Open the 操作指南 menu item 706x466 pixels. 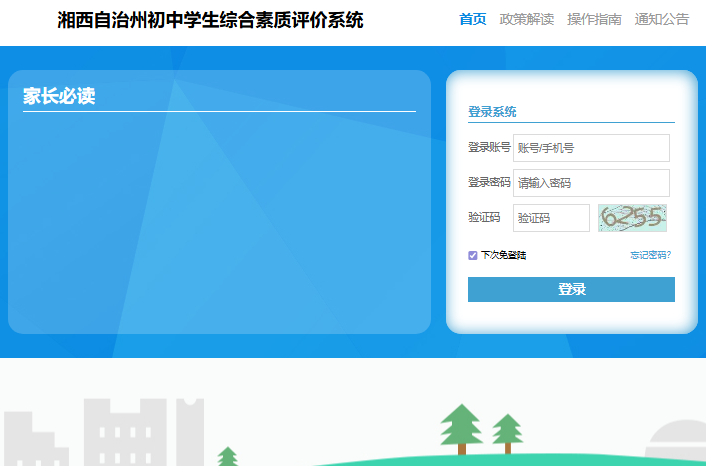point(594,19)
